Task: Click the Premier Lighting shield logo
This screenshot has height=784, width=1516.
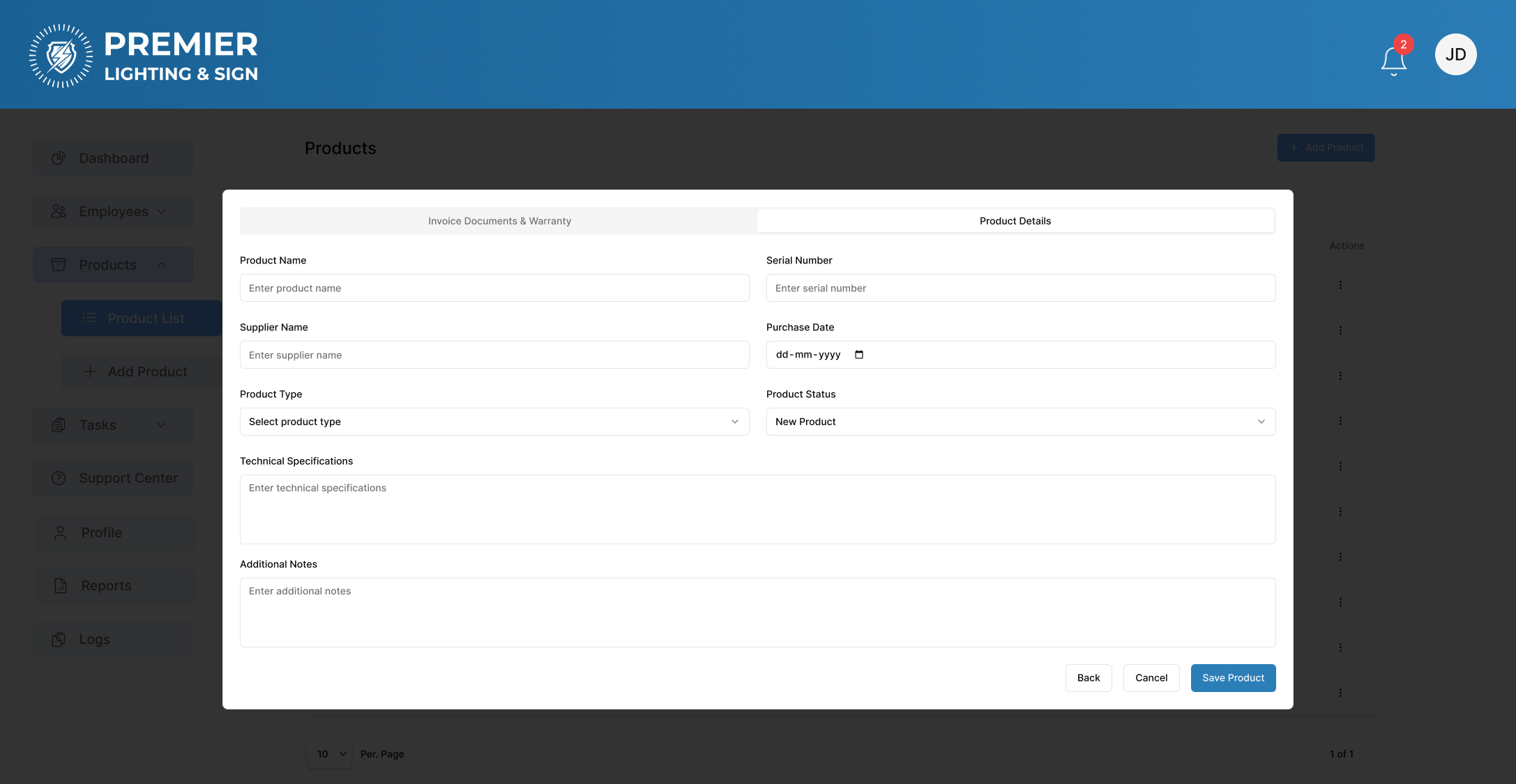Action: (x=61, y=56)
